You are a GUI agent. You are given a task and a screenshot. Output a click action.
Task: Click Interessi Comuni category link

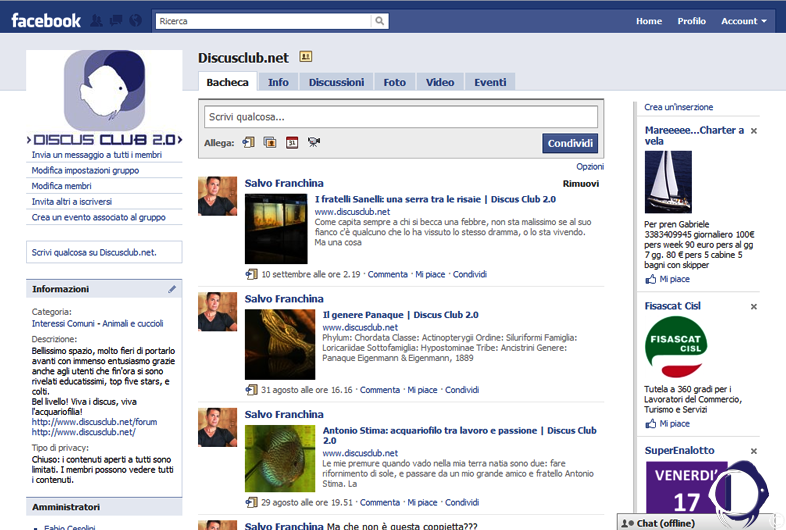click(63, 323)
